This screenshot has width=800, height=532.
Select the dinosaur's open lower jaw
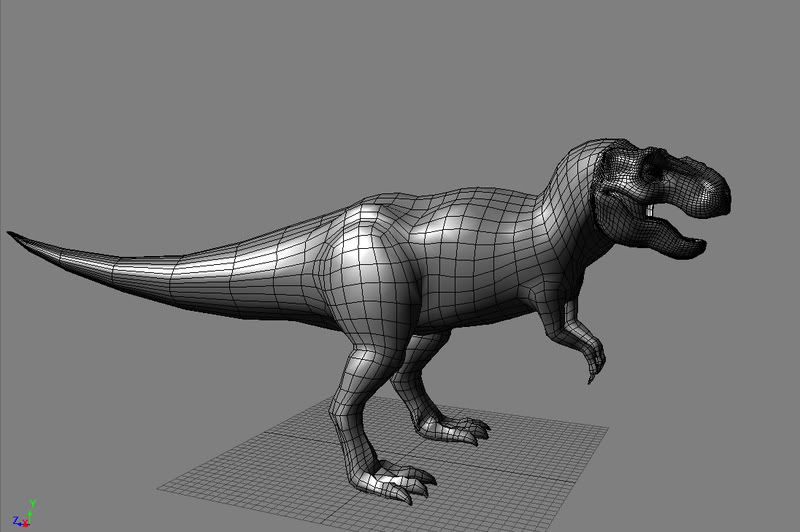668,240
